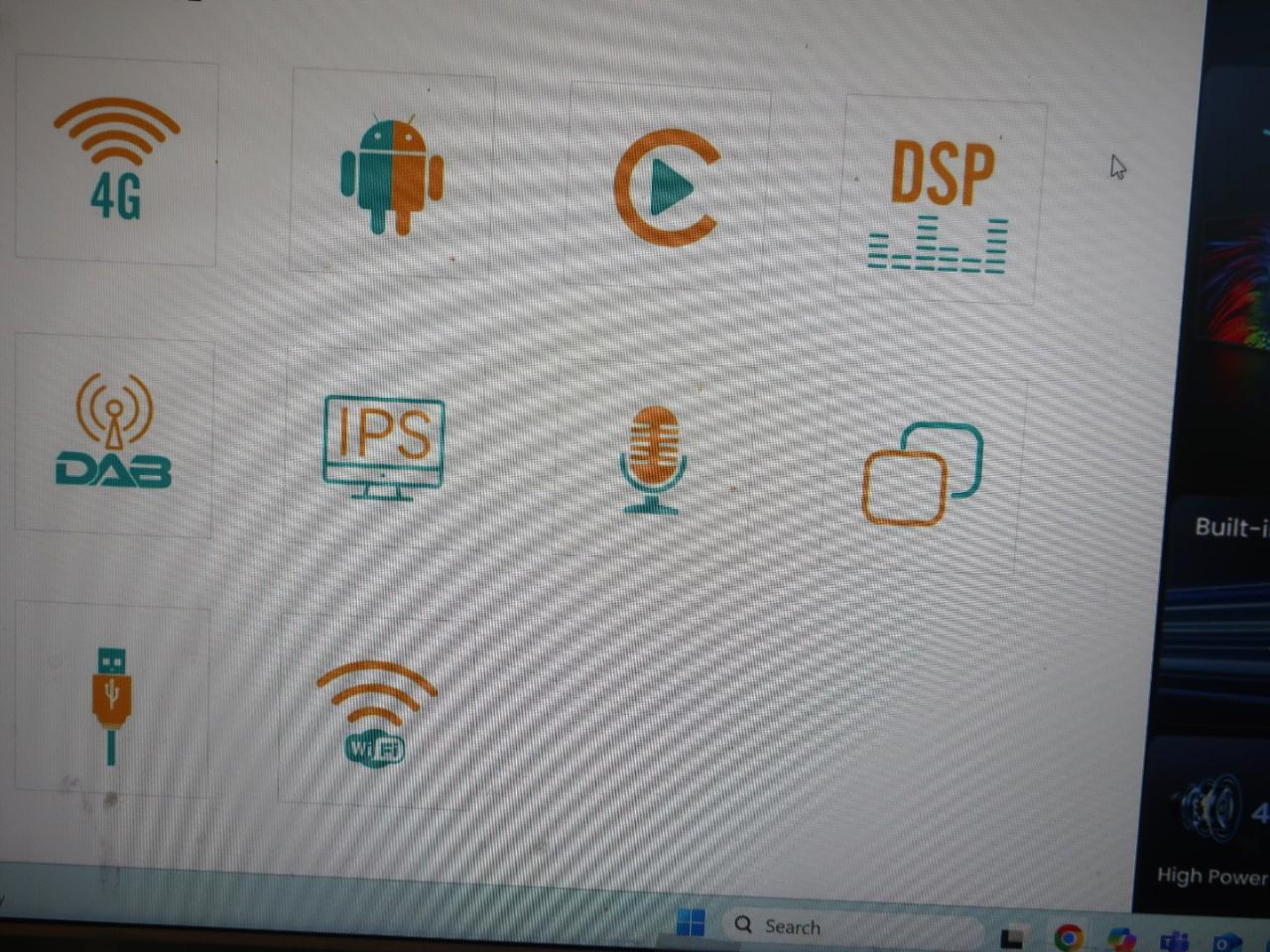Click the Task View taskbar icon
The image size is (1270, 952).
tap(1013, 937)
